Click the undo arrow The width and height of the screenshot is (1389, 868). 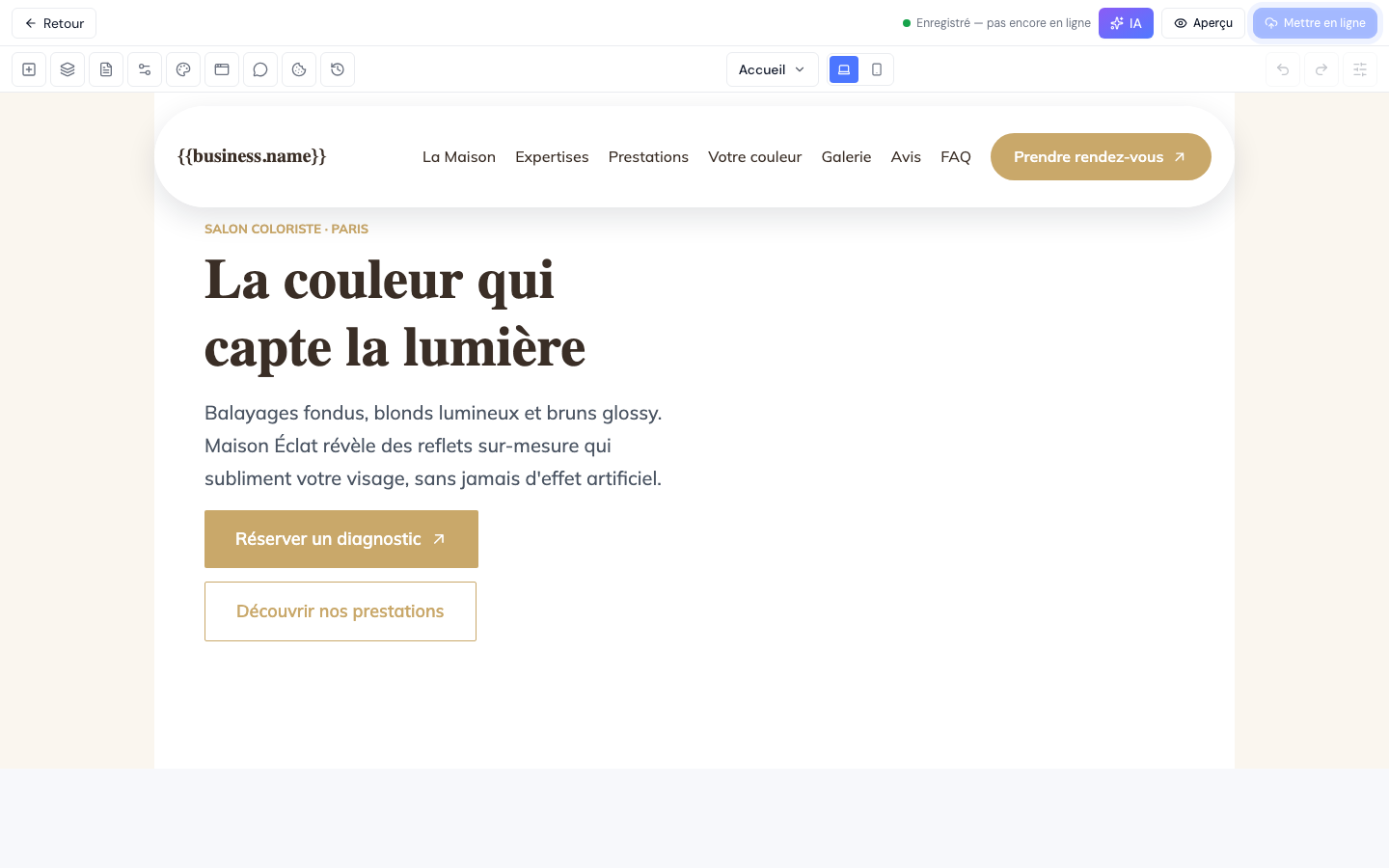[1283, 69]
